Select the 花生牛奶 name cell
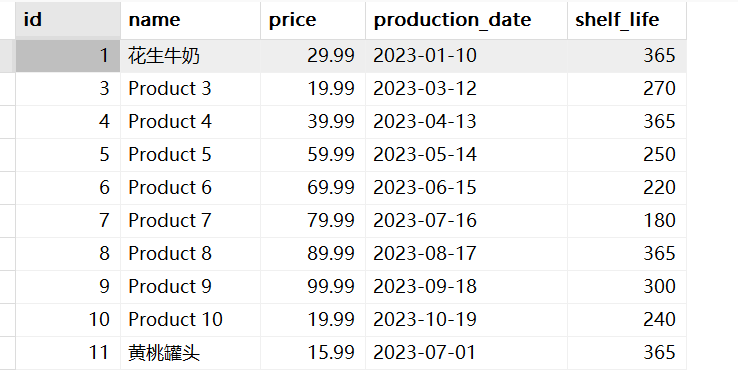Viewport: 738px width, 391px height. tap(190, 56)
